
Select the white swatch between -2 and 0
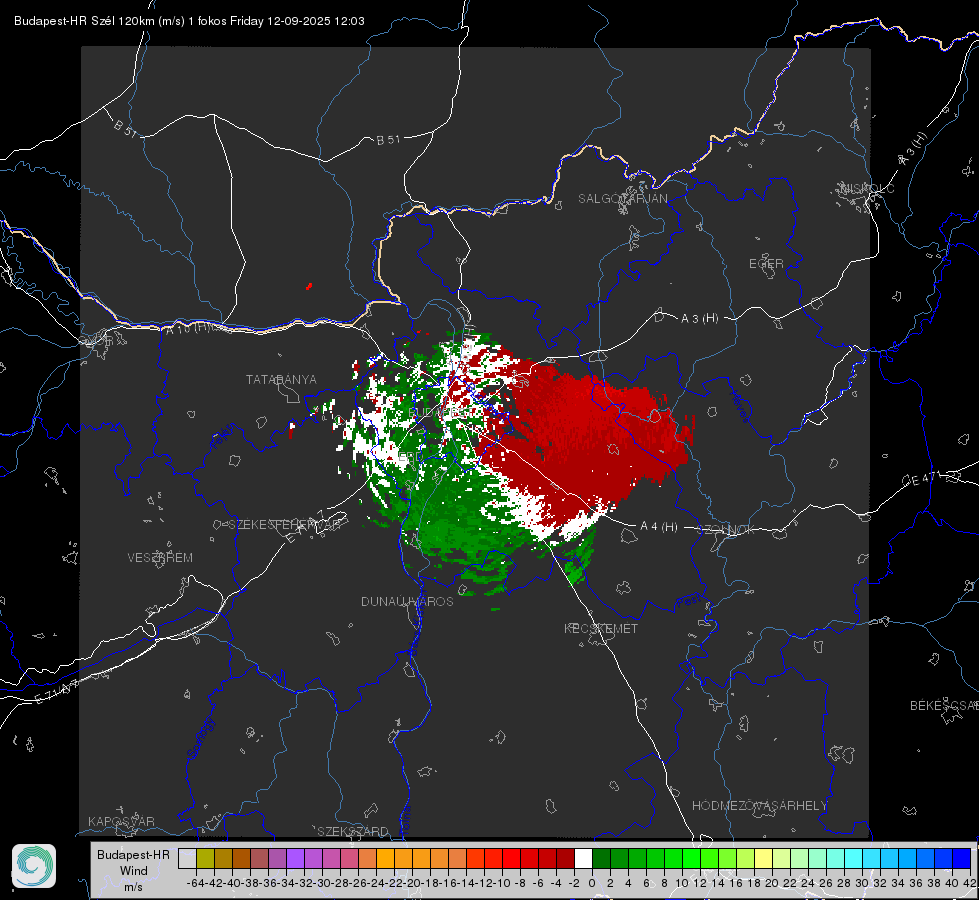point(583,858)
